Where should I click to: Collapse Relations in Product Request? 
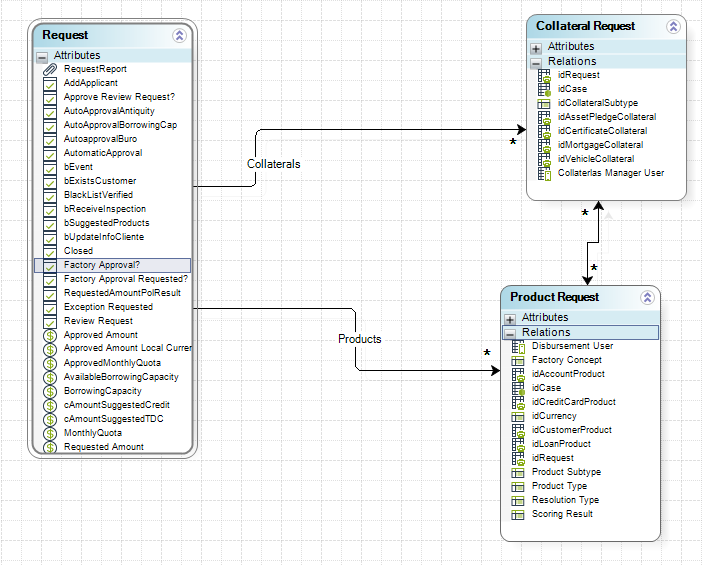coord(510,334)
